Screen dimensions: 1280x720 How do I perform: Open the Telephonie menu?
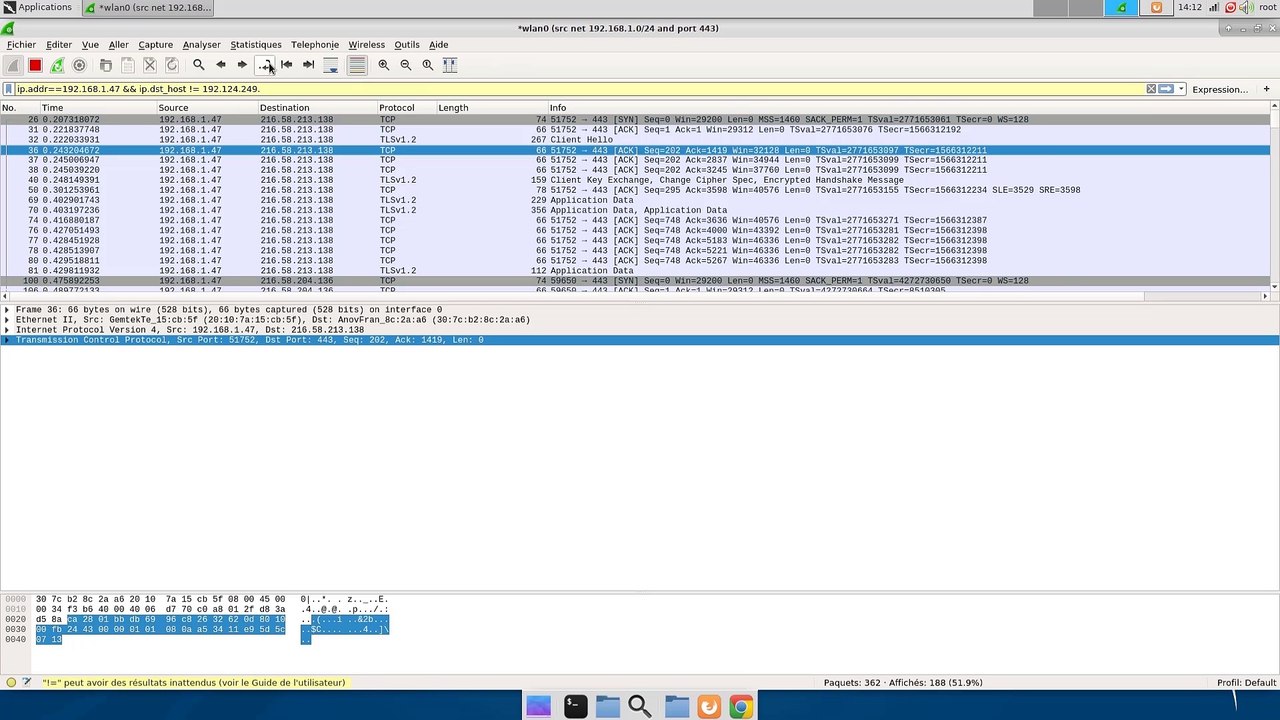click(x=315, y=45)
